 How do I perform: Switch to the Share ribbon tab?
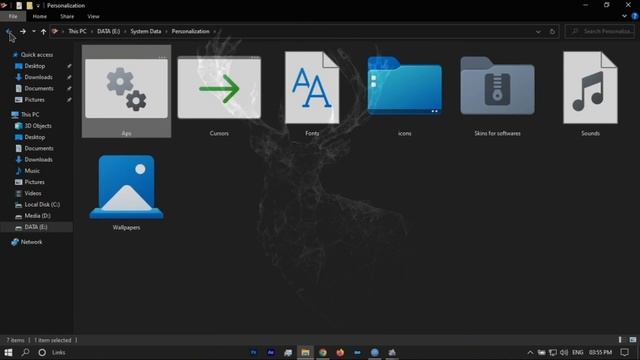(x=67, y=16)
